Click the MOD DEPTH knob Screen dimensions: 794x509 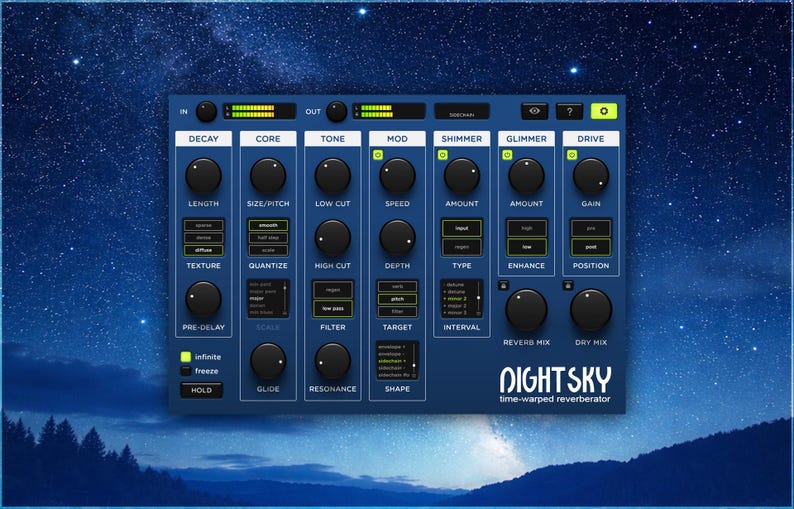pyautogui.click(x=398, y=238)
